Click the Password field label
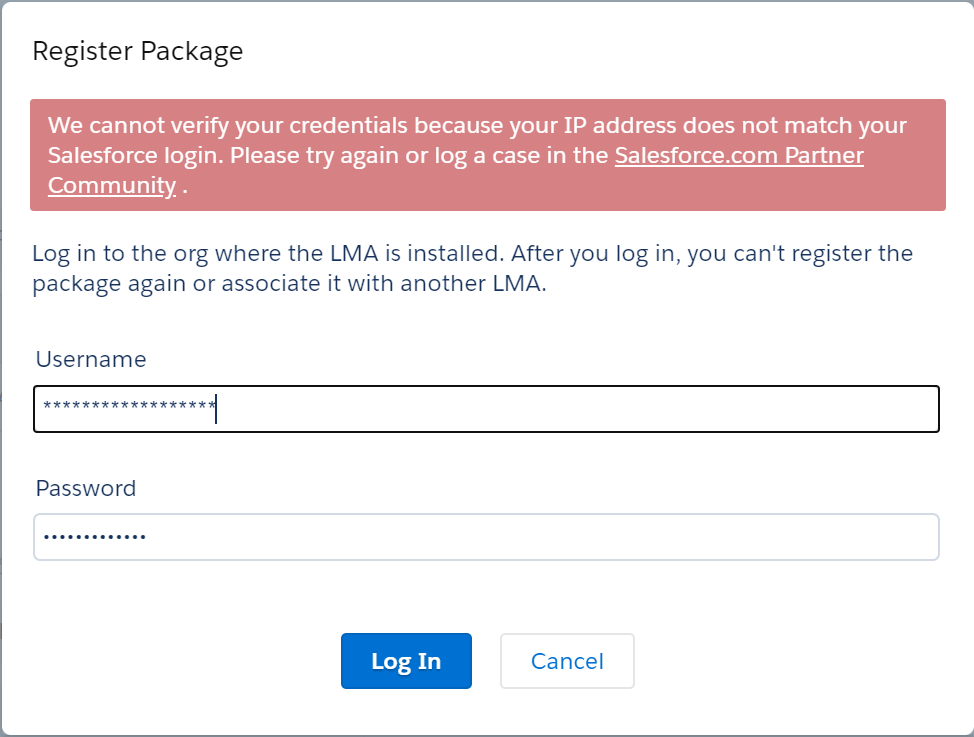This screenshot has height=737, width=974. pyautogui.click(x=86, y=488)
